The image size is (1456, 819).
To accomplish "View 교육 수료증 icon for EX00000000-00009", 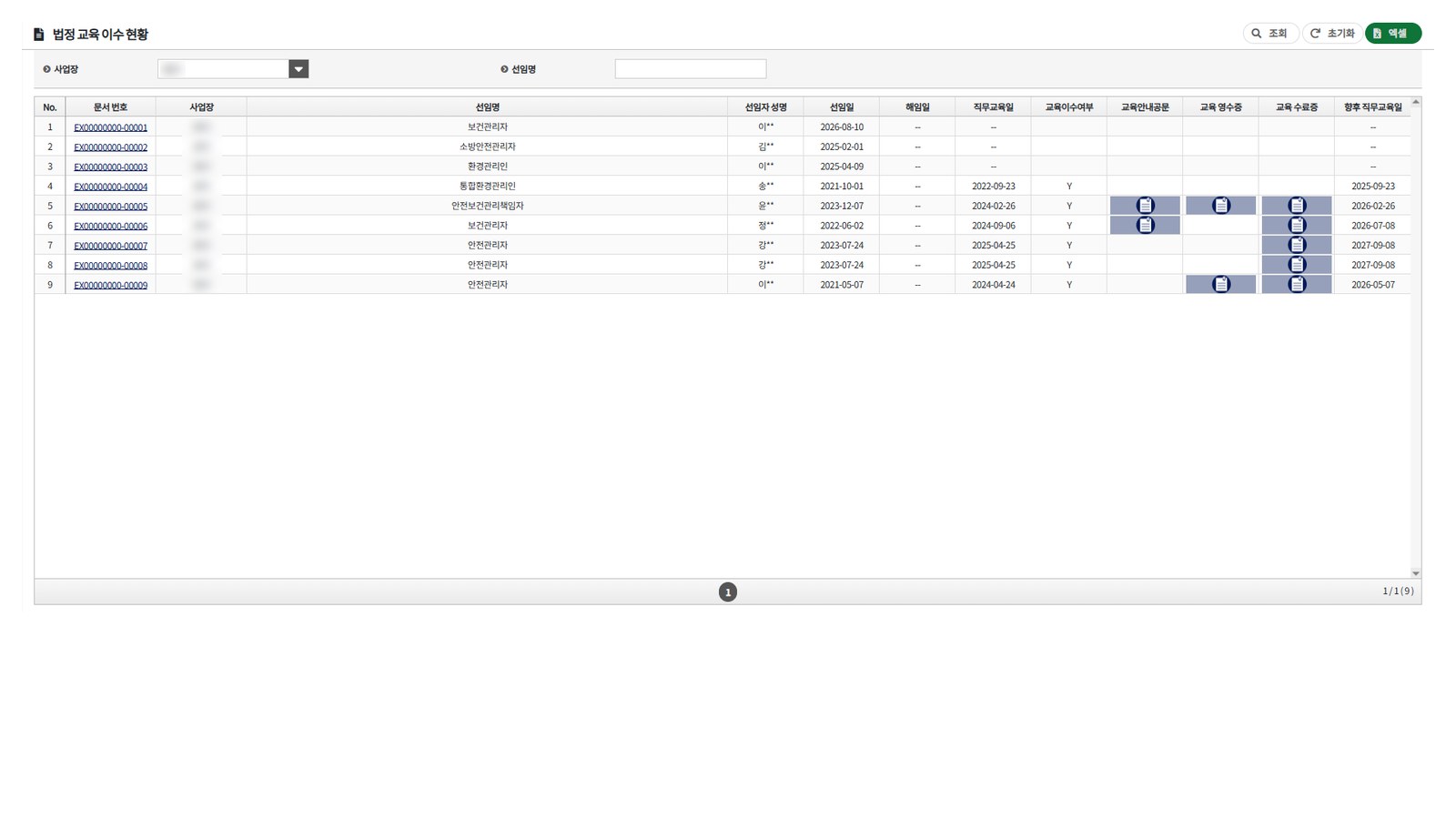I will (x=1297, y=284).
